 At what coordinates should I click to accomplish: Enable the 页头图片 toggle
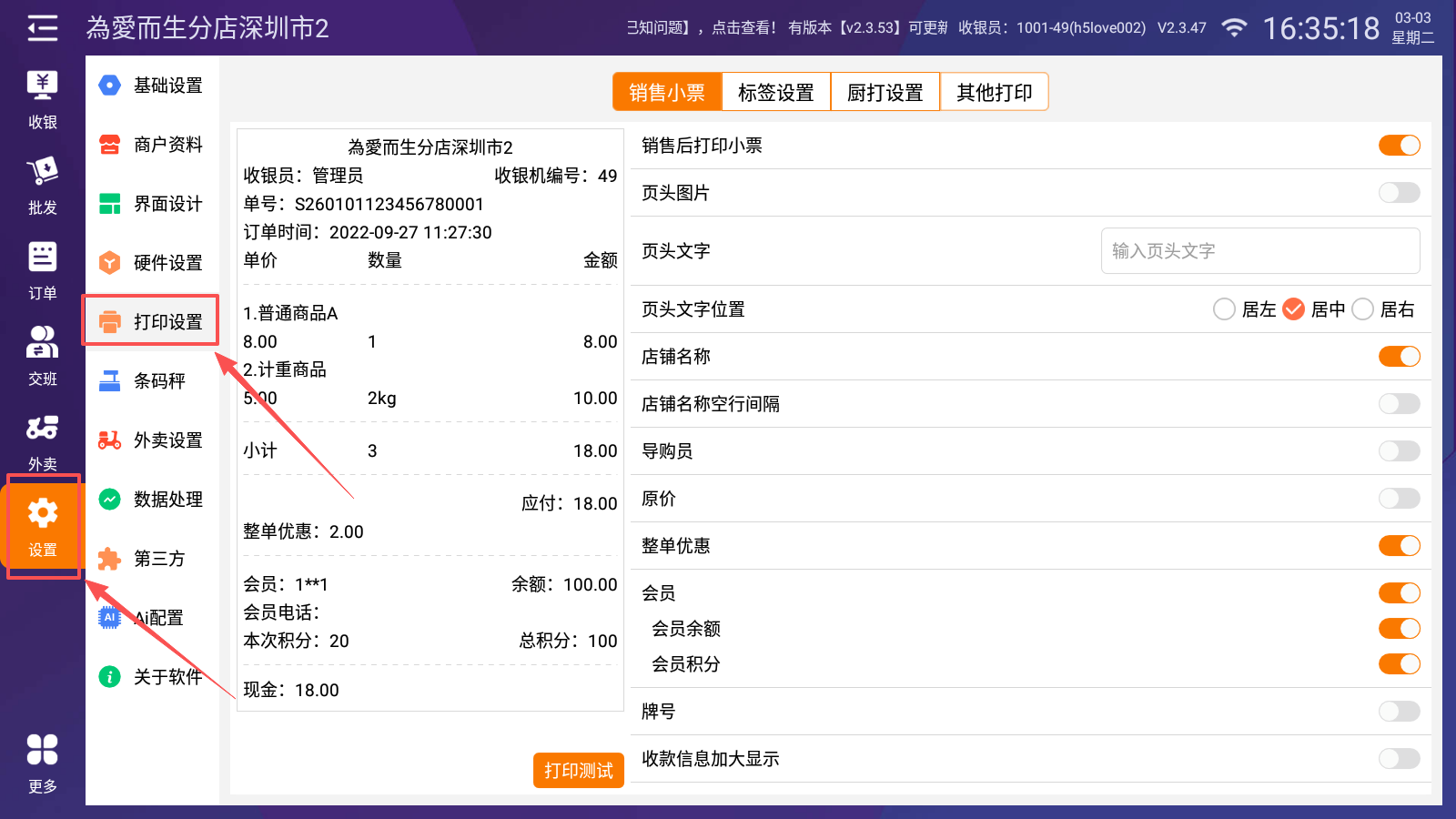1399,193
